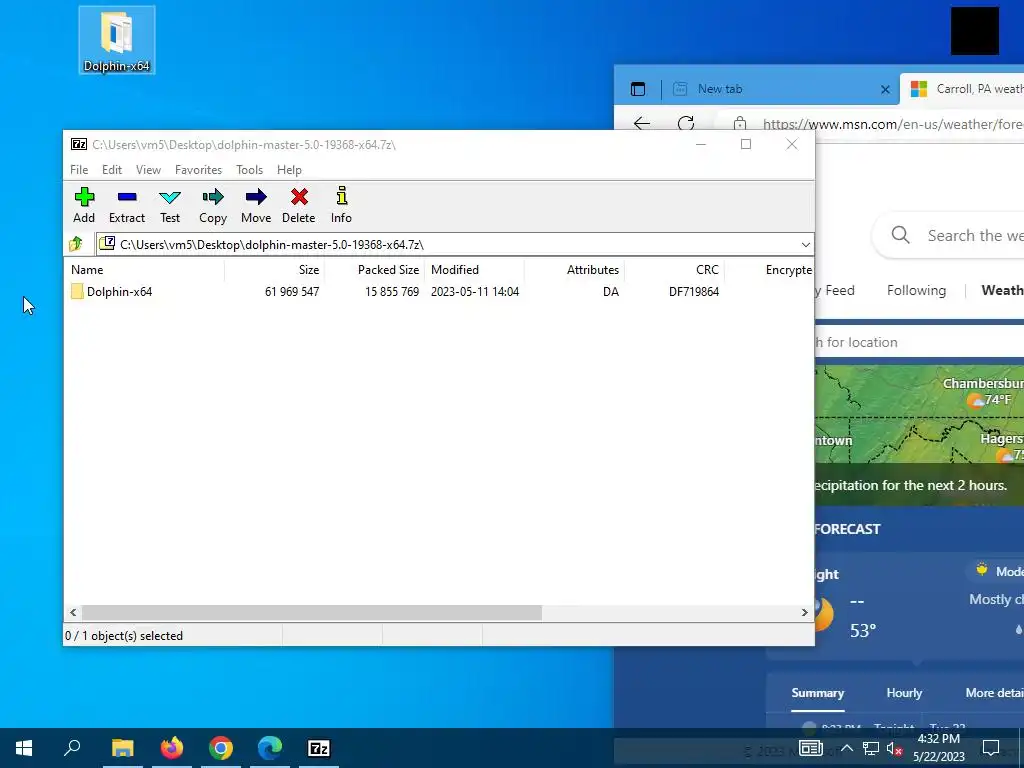Viewport: 1024px width, 768px height.
Task: Switch to Hourly forecast tab
Action: pyautogui.click(x=904, y=693)
